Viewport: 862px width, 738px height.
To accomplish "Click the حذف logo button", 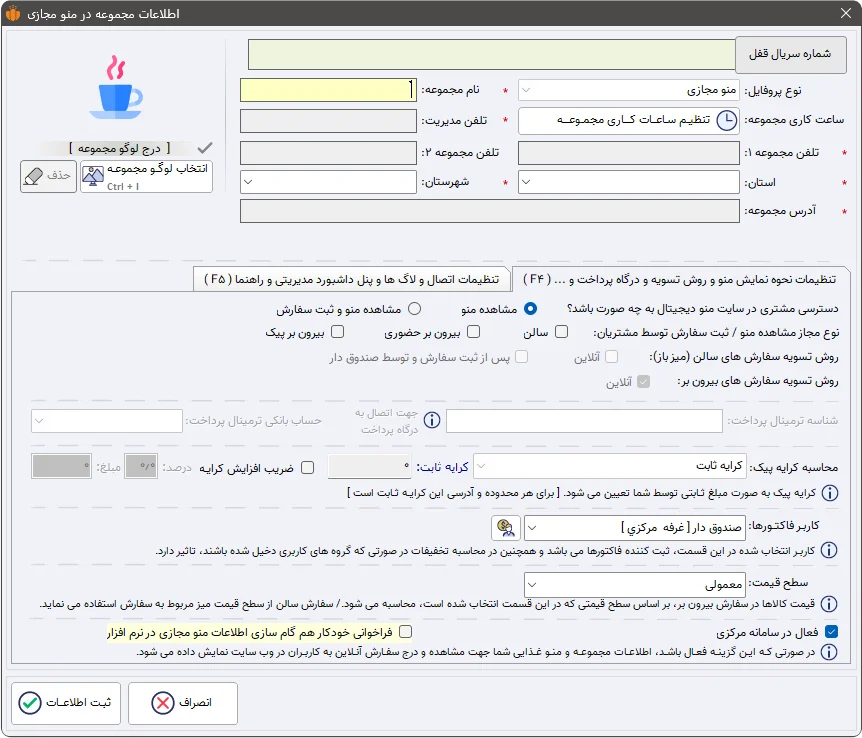I will [x=48, y=176].
